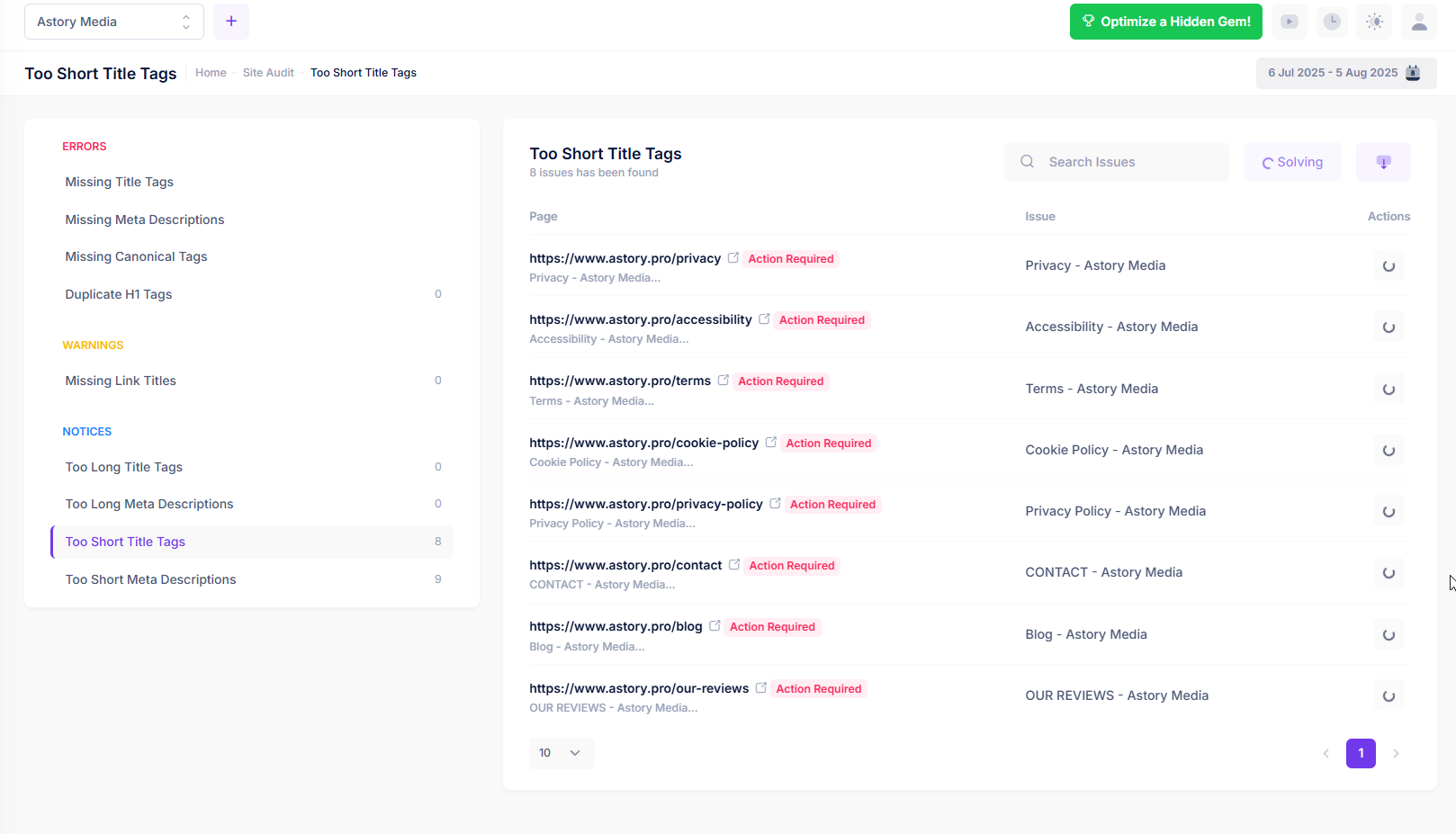The image size is (1456, 834).
Task: Open https://www.astory.pro/cookie-policy link
Action: [x=644, y=443]
